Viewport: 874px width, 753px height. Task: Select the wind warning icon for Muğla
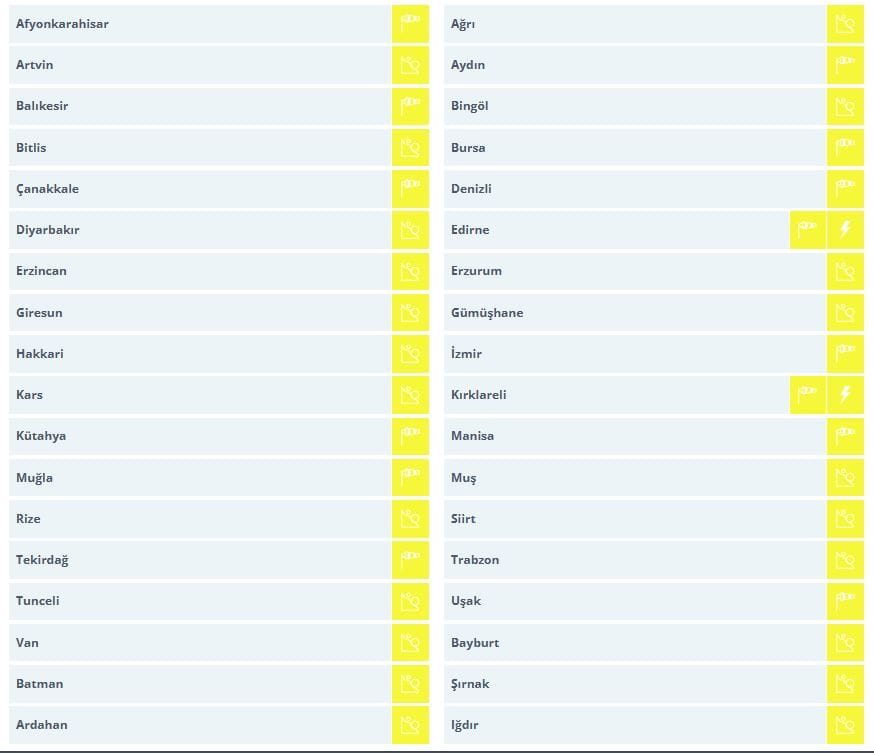tap(410, 477)
